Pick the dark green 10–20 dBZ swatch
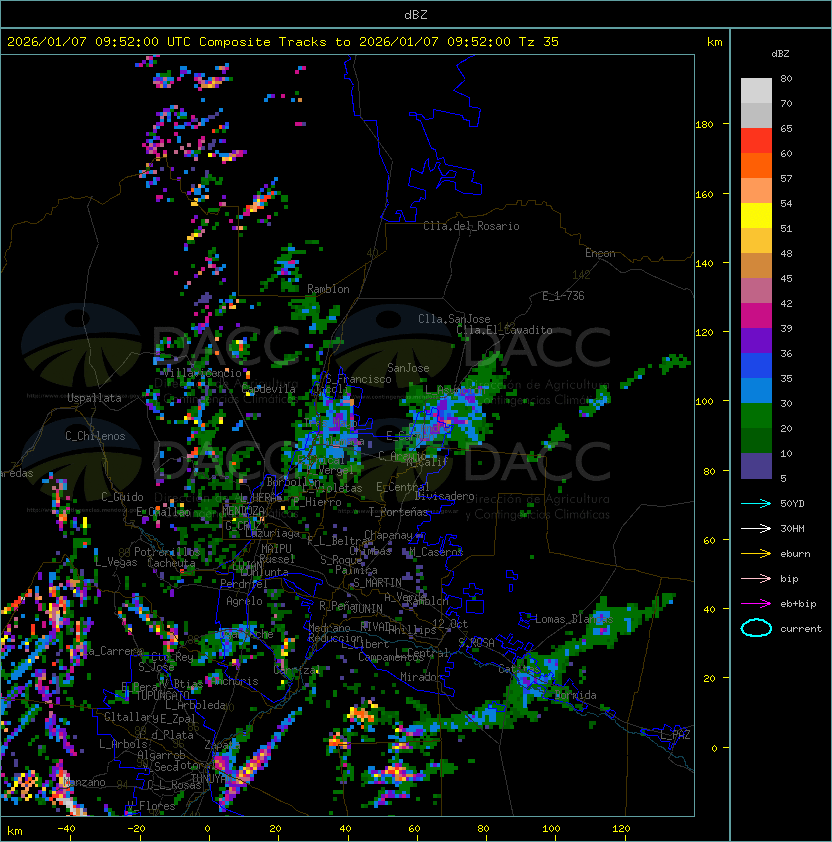The image size is (832, 842). pos(756,440)
